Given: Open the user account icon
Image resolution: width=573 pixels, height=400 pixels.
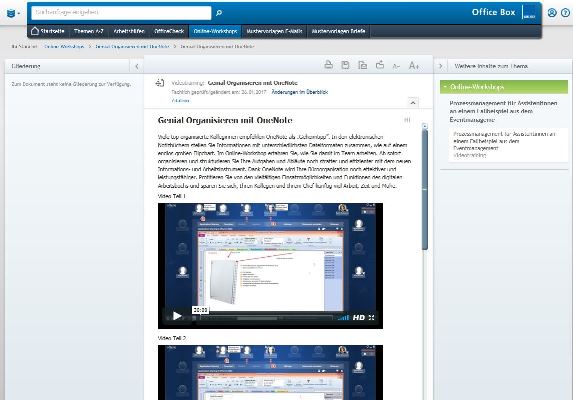Looking at the screenshot, I should tap(552, 13).
